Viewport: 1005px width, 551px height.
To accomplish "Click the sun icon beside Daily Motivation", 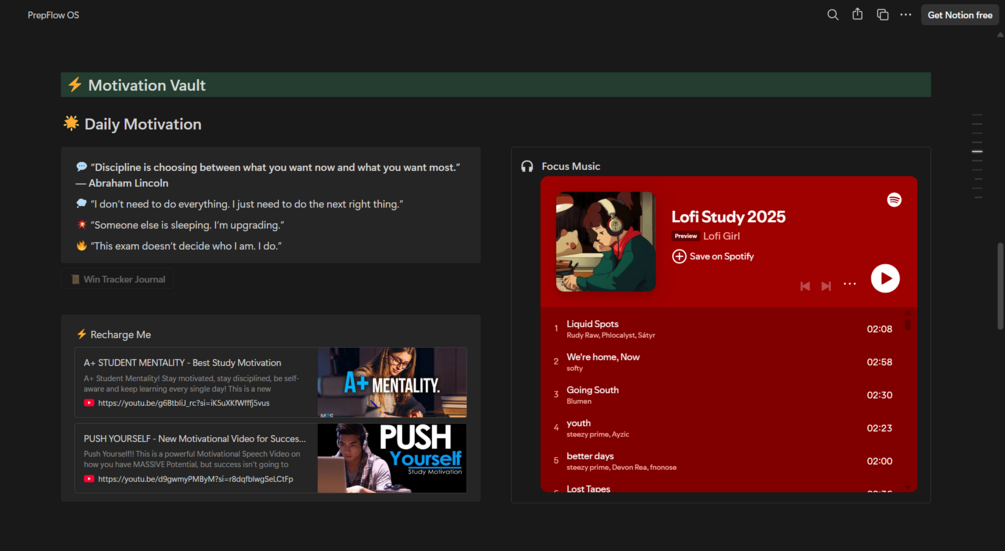I will coord(71,123).
